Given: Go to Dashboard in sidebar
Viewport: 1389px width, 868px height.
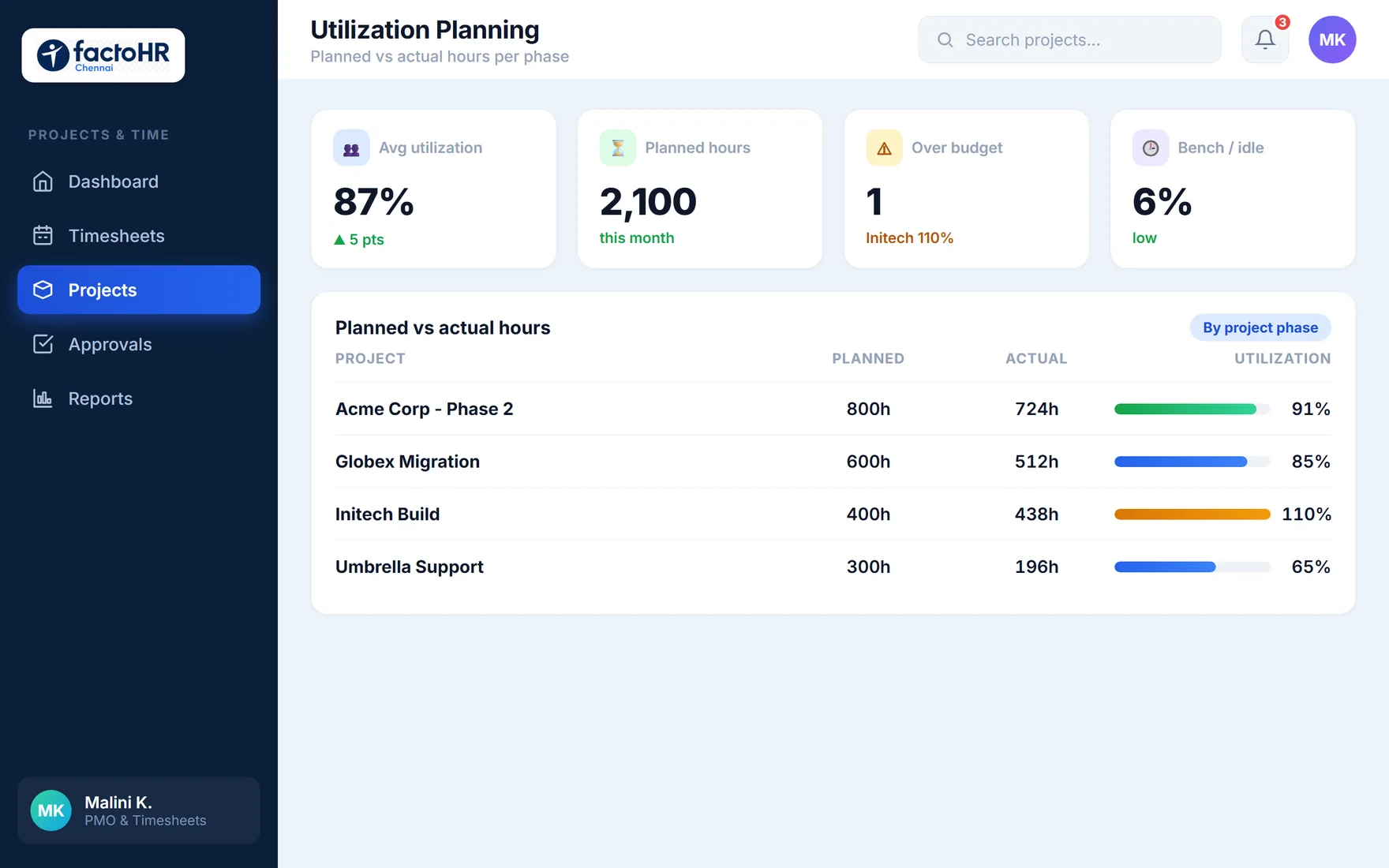Looking at the screenshot, I should click(139, 181).
